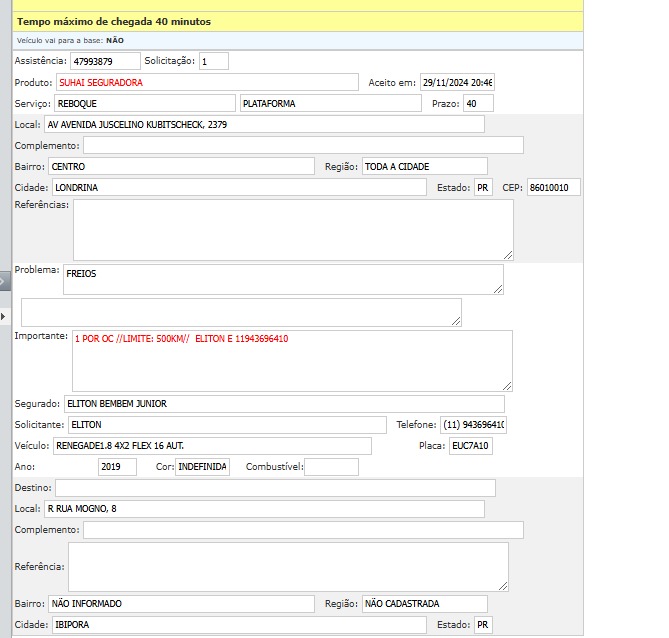Select the Telefone number field
This screenshot has height=638, width=669.
pyautogui.click(x=474, y=425)
